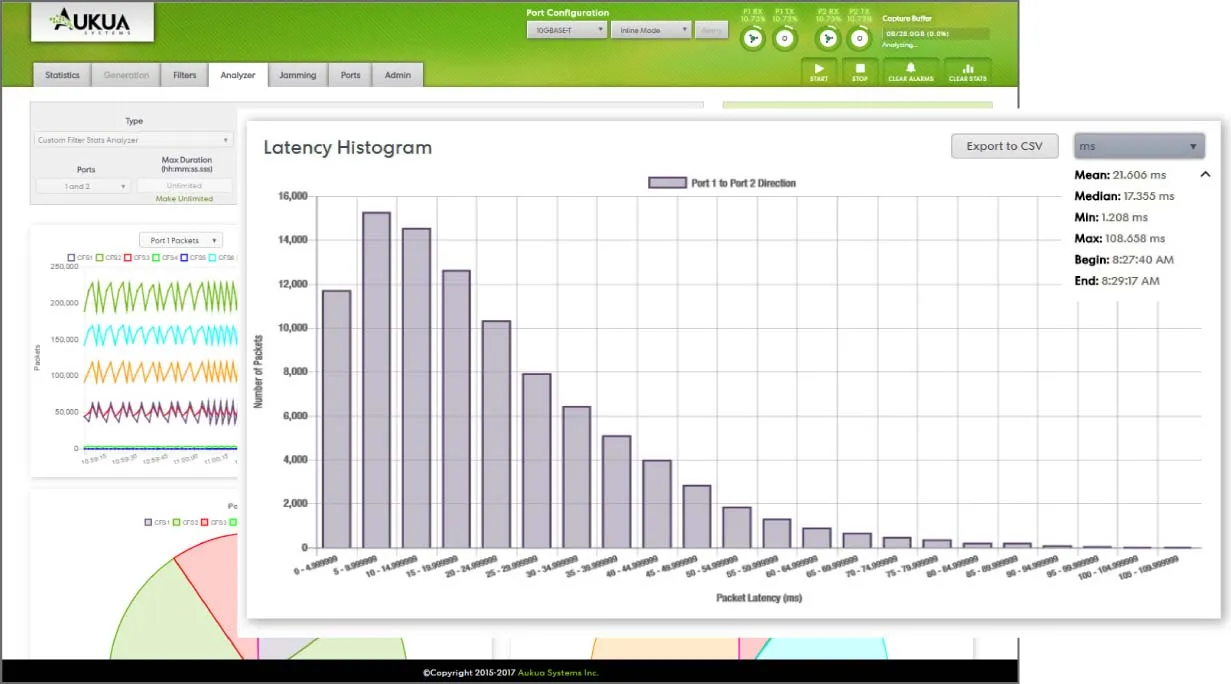The width and height of the screenshot is (1231, 684).
Task: Stop the test with the STOP button
Action: click(860, 71)
